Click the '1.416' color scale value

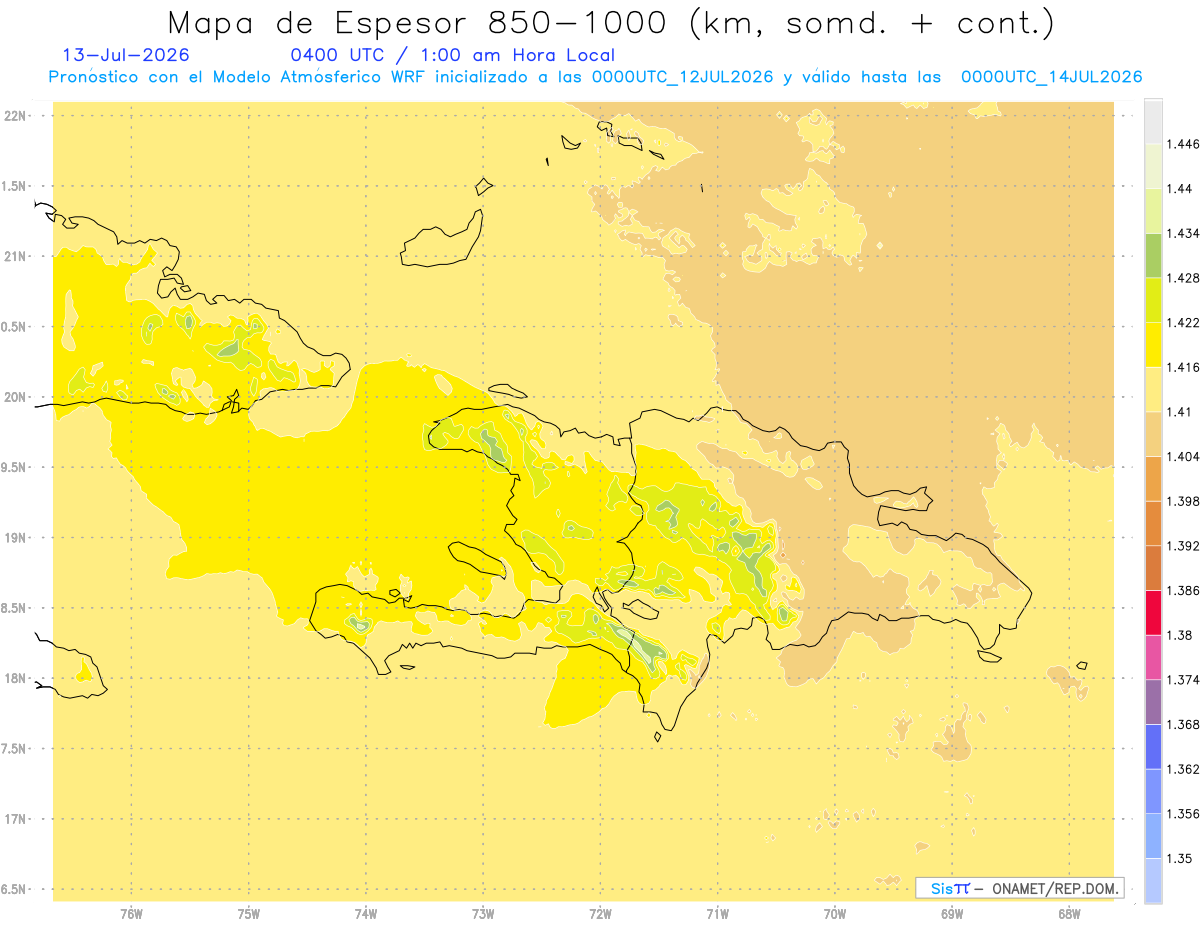pyautogui.click(x=1184, y=367)
